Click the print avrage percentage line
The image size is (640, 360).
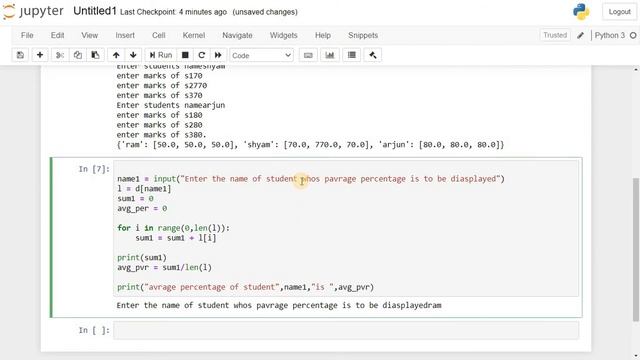point(245,287)
